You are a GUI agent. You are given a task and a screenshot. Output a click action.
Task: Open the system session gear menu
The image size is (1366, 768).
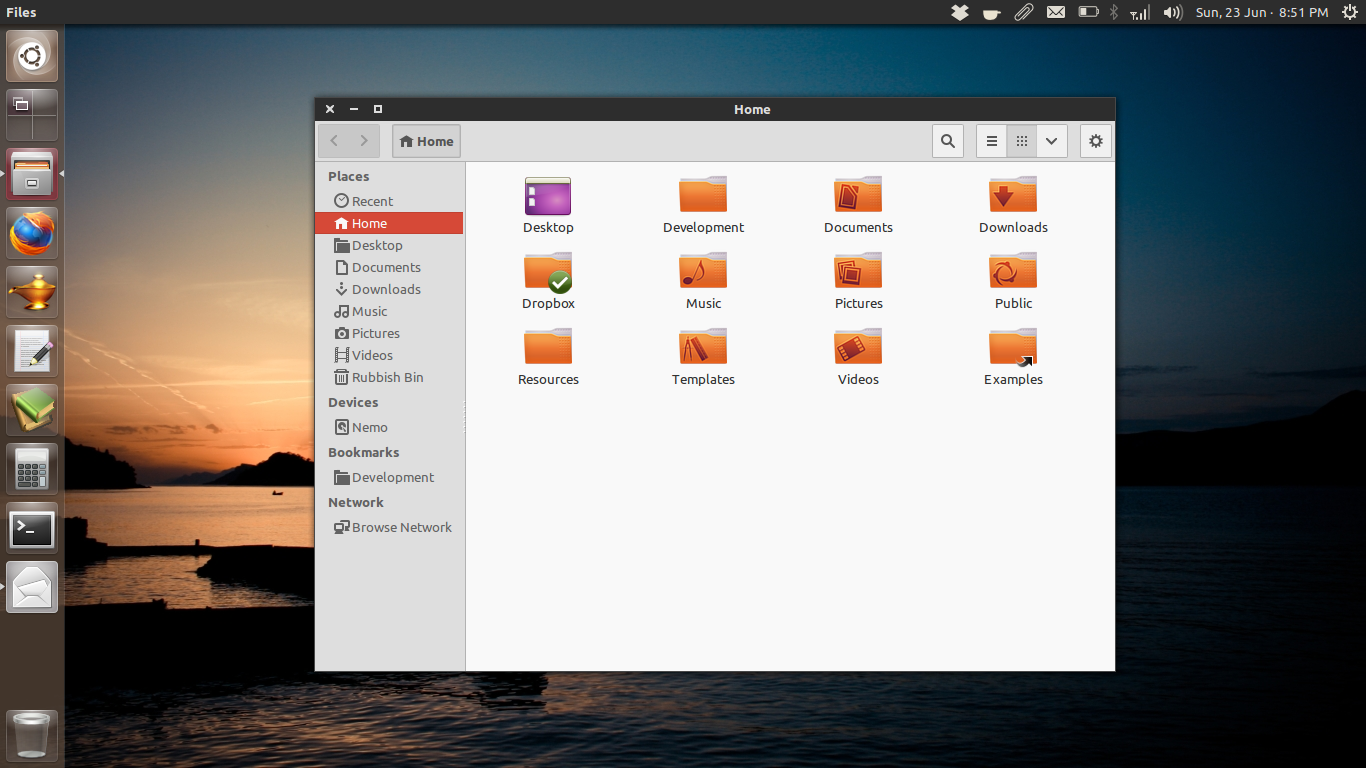point(1349,12)
